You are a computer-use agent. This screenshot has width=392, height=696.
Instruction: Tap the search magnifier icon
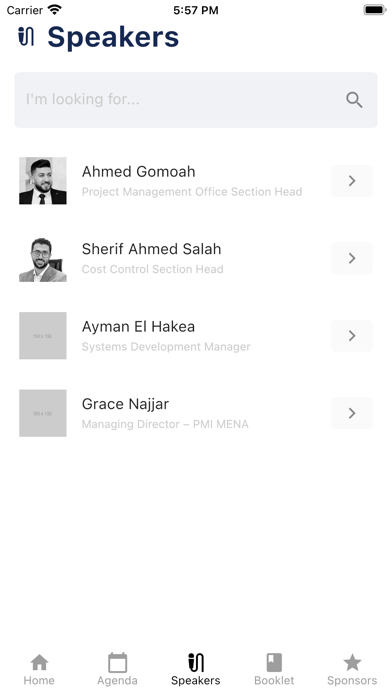pos(354,100)
